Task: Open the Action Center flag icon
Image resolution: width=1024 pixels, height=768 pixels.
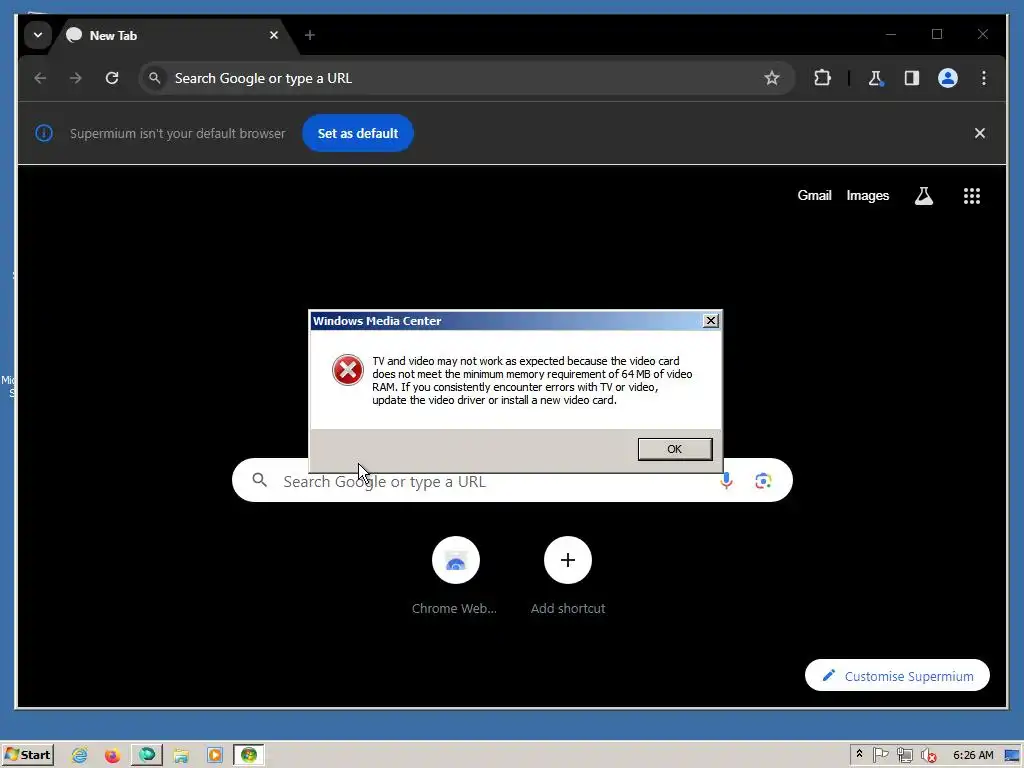Action: coord(880,755)
